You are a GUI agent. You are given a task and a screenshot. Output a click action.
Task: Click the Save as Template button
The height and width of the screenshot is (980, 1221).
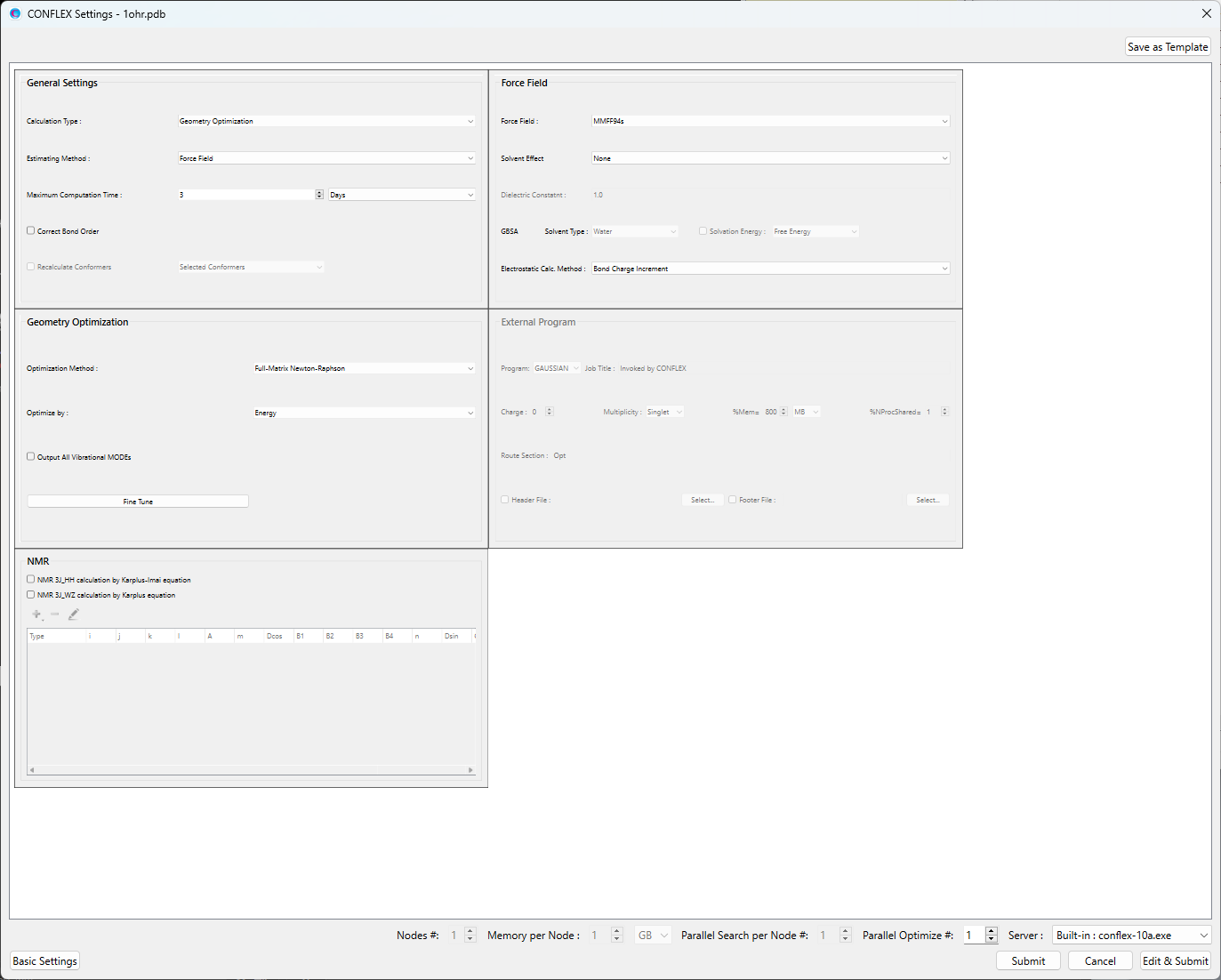(1167, 46)
